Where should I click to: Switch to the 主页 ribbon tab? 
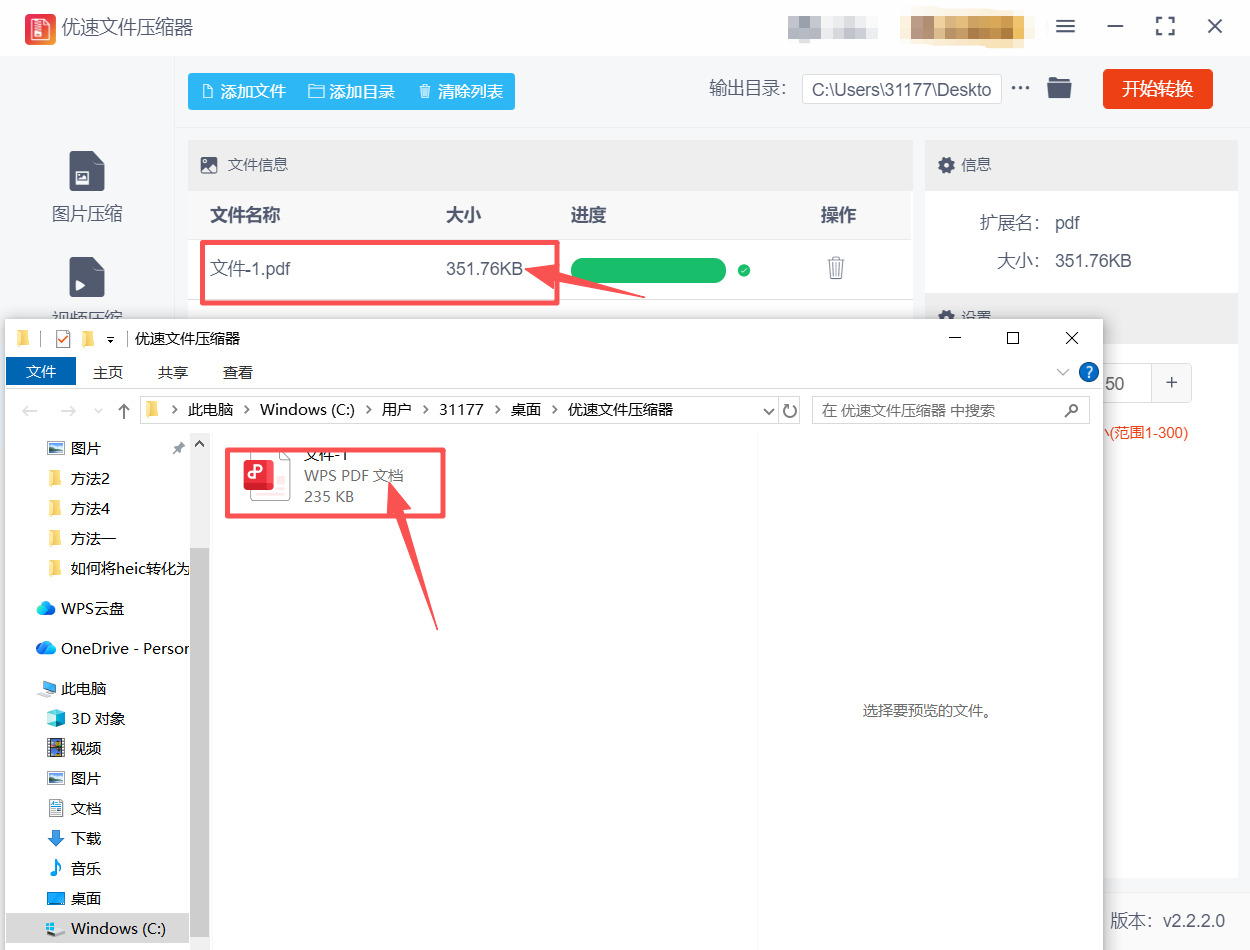(x=108, y=371)
